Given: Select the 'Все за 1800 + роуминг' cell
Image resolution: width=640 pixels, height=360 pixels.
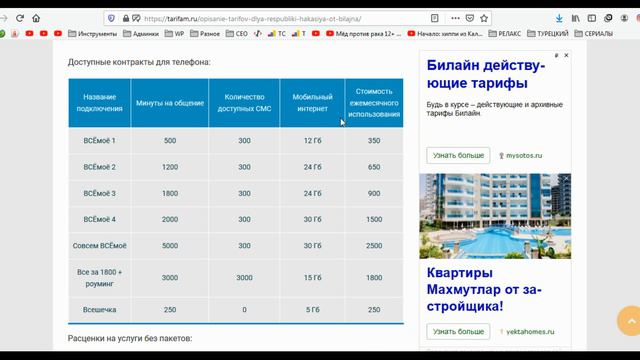Looking at the screenshot, I should click(100, 278).
